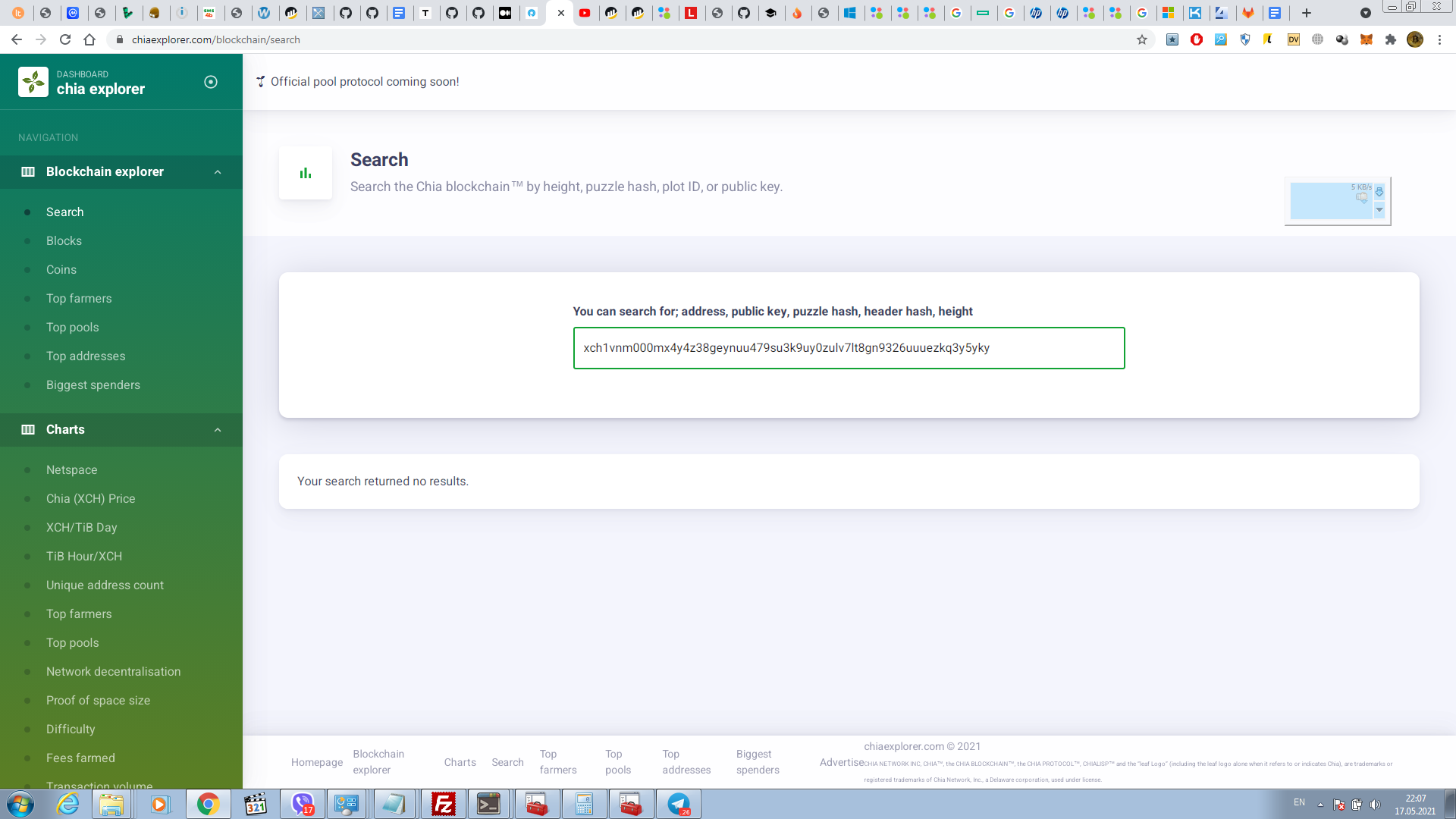Open the Netspace chart
The height and width of the screenshot is (819, 1456).
coord(72,469)
